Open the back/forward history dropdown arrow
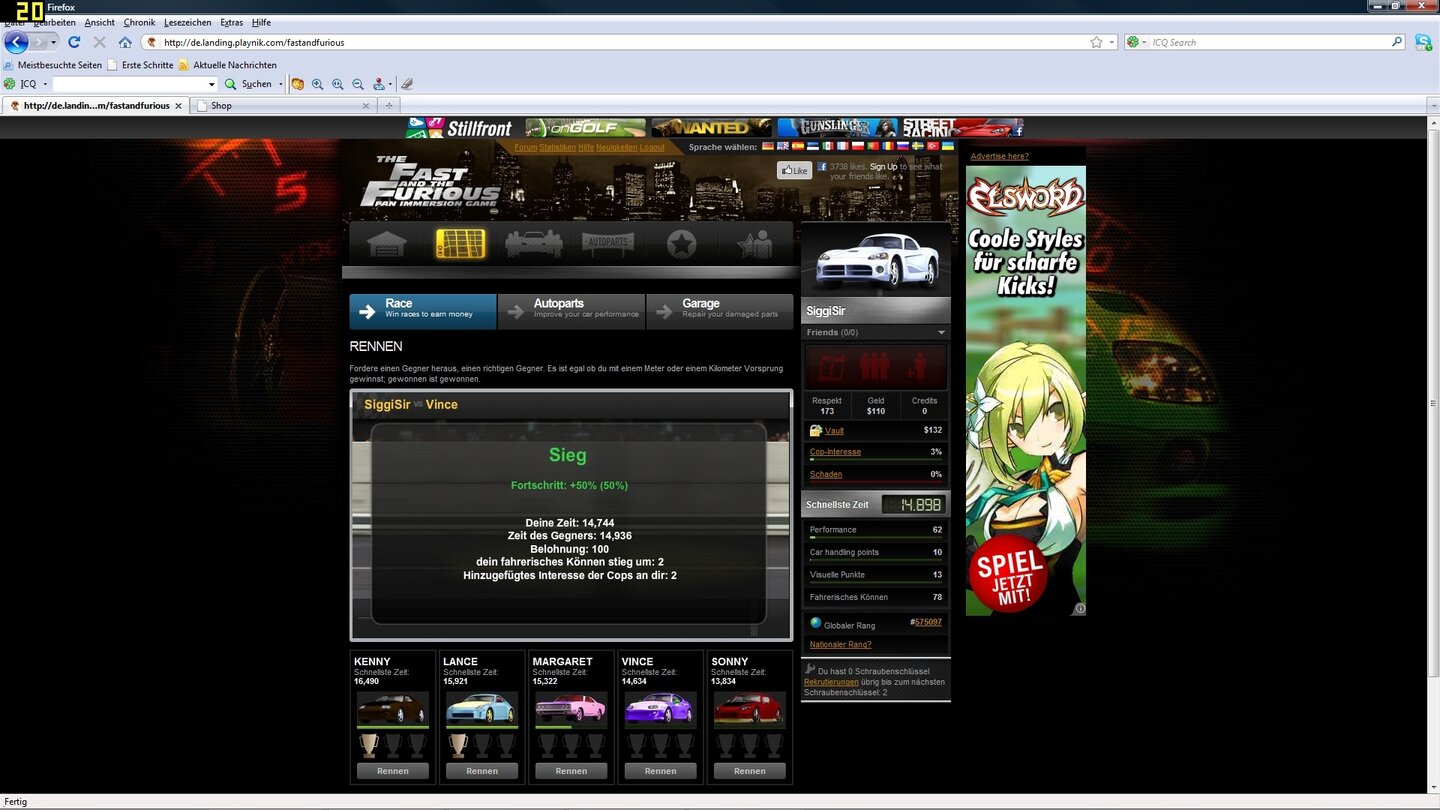Viewport: 1440px width, 810px height. [x=54, y=42]
